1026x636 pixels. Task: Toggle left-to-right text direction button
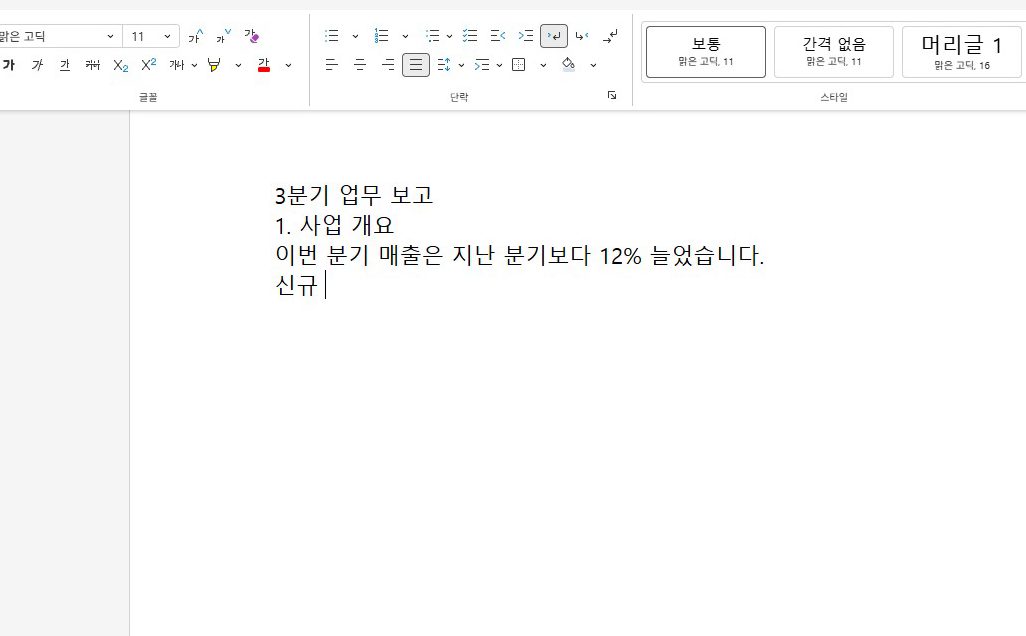[x=554, y=36]
